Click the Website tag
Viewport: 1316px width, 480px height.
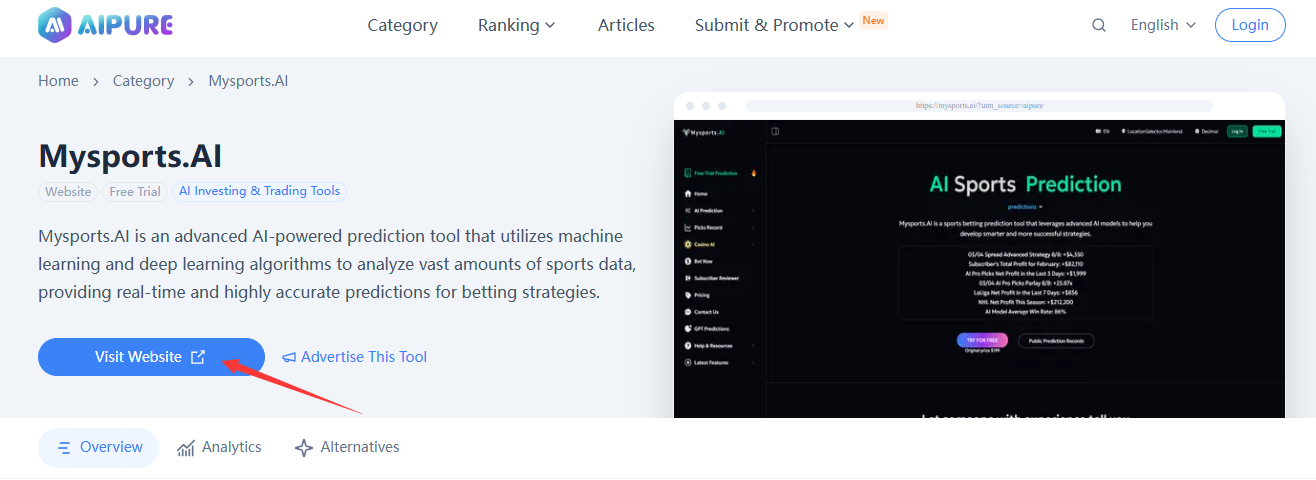point(68,191)
